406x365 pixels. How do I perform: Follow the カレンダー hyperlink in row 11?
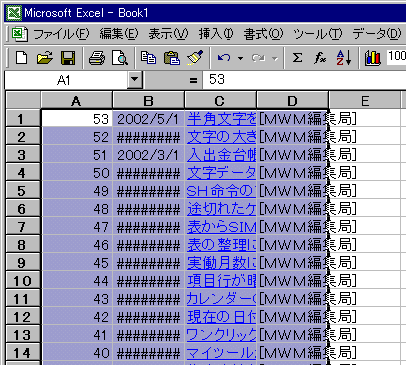coord(221,299)
